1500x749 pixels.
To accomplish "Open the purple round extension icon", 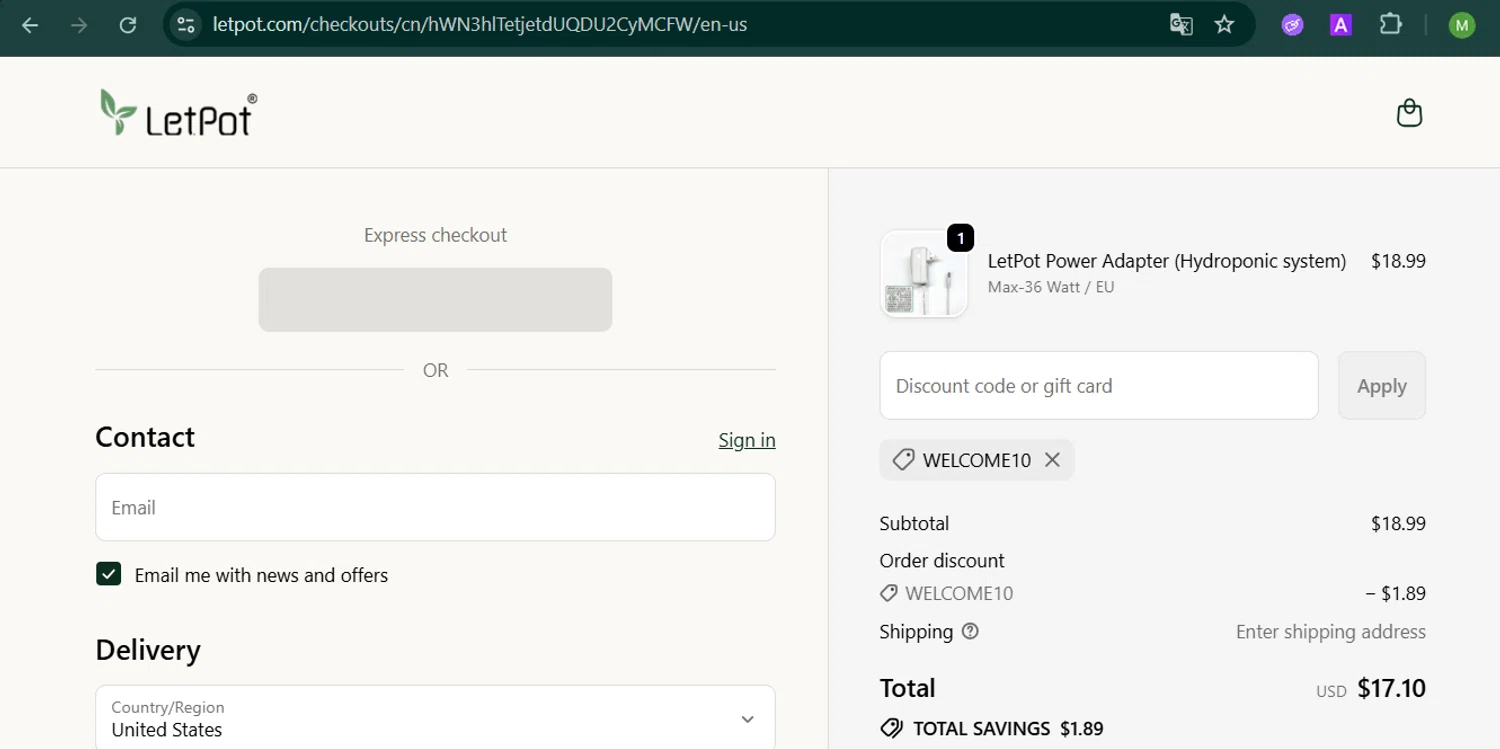I will pyautogui.click(x=1293, y=25).
